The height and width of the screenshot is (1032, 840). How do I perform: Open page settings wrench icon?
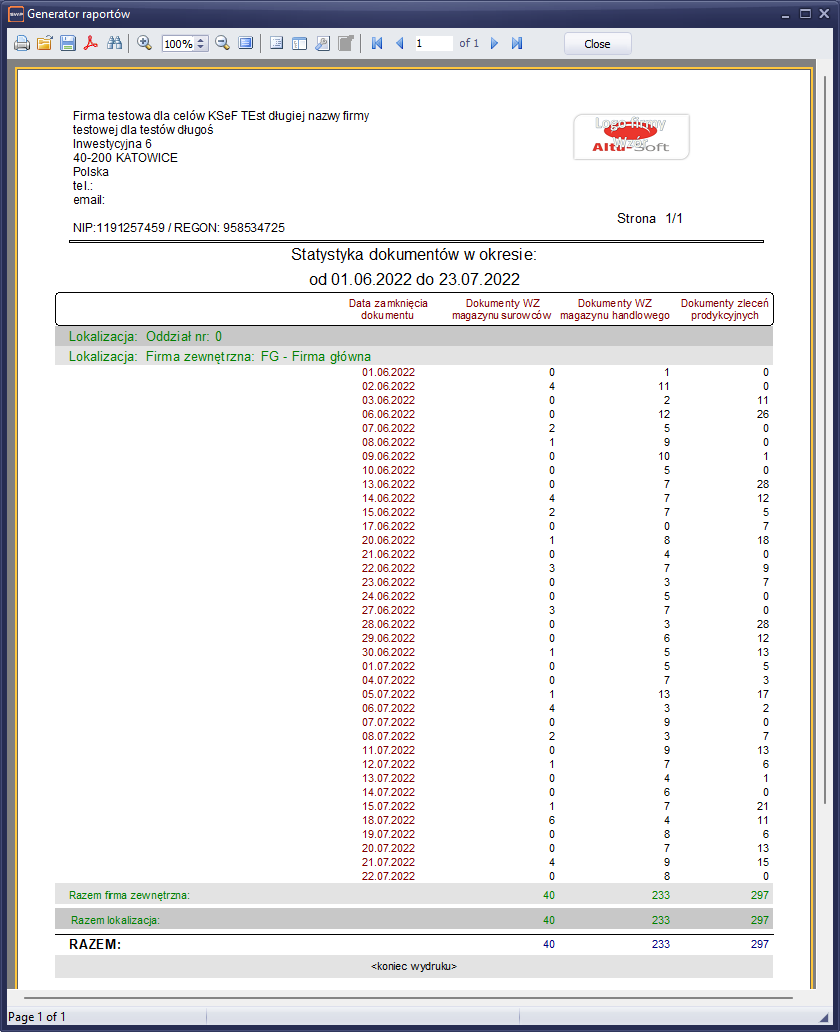[x=322, y=44]
